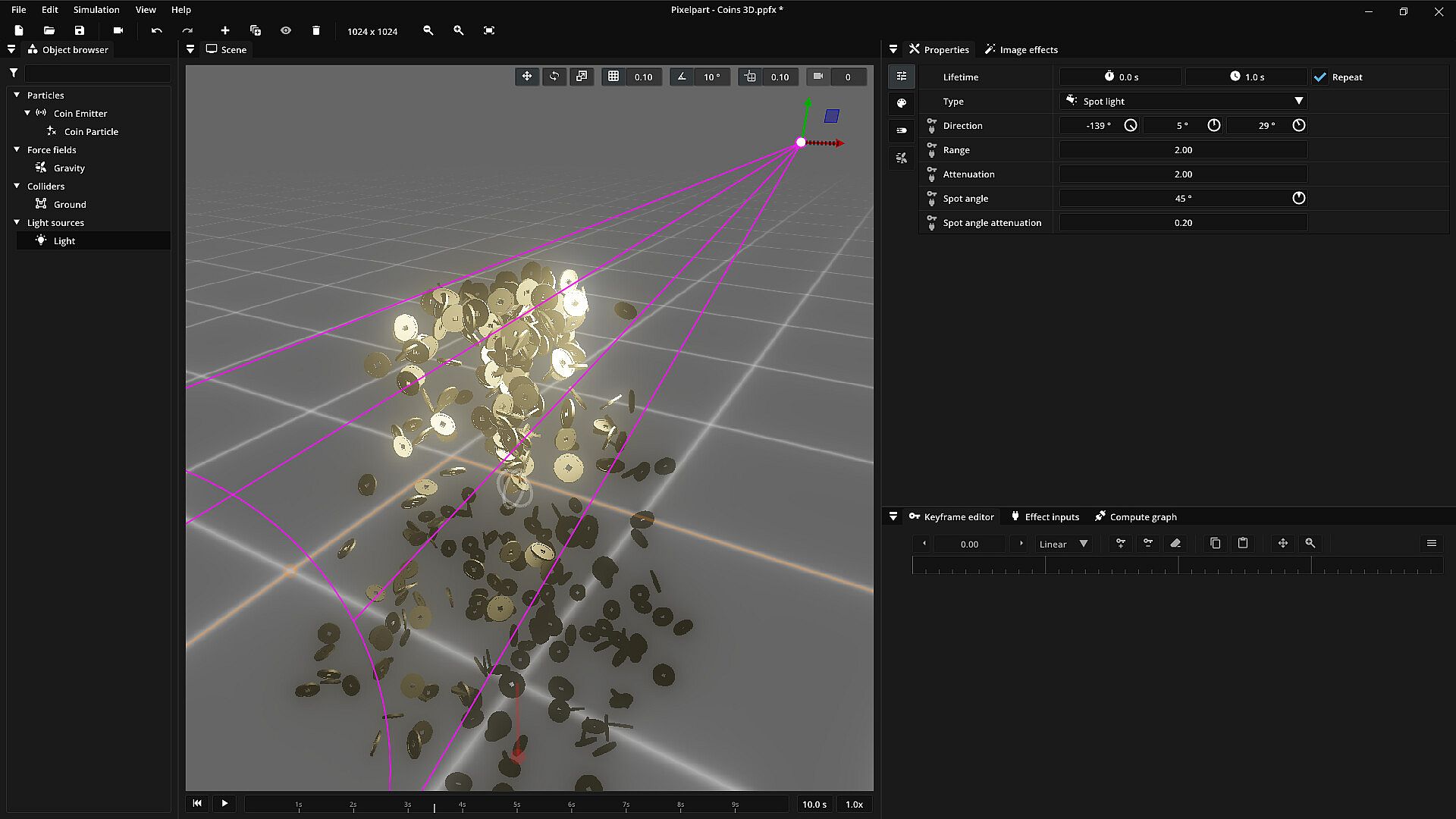
Task: Click the trash delete icon in toolbar
Action: point(315,30)
